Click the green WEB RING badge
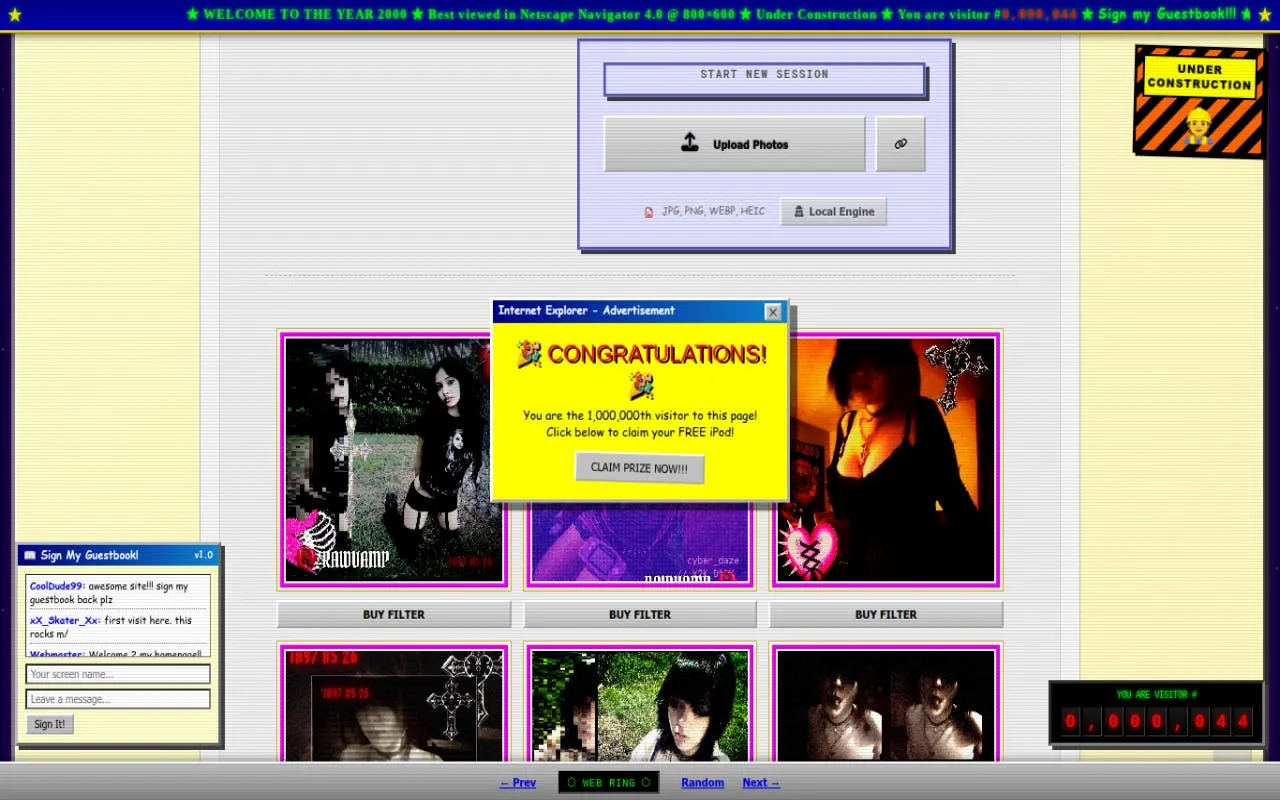The height and width of the screenshot is (800, 1280). click(x=609, y=782)
